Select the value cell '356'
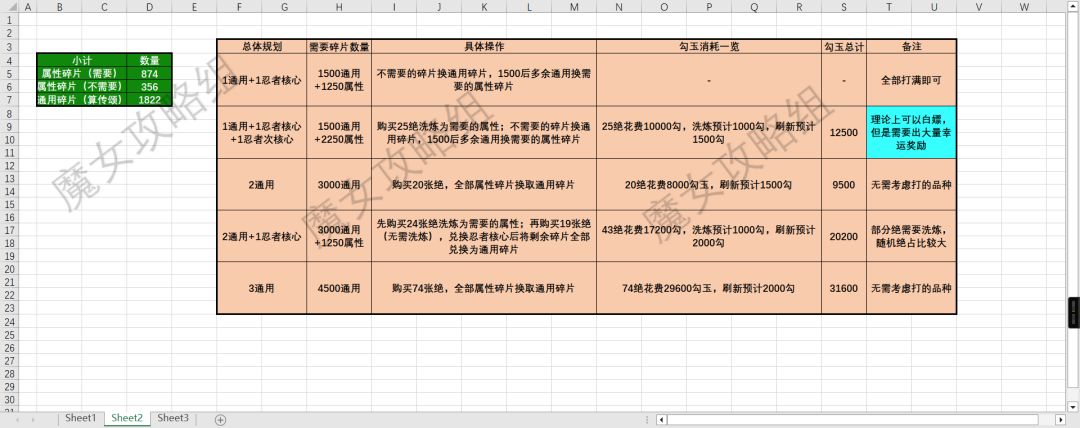Image resolution: width=1080 pixels, height=428 pixels. click(x=149, y=87)
